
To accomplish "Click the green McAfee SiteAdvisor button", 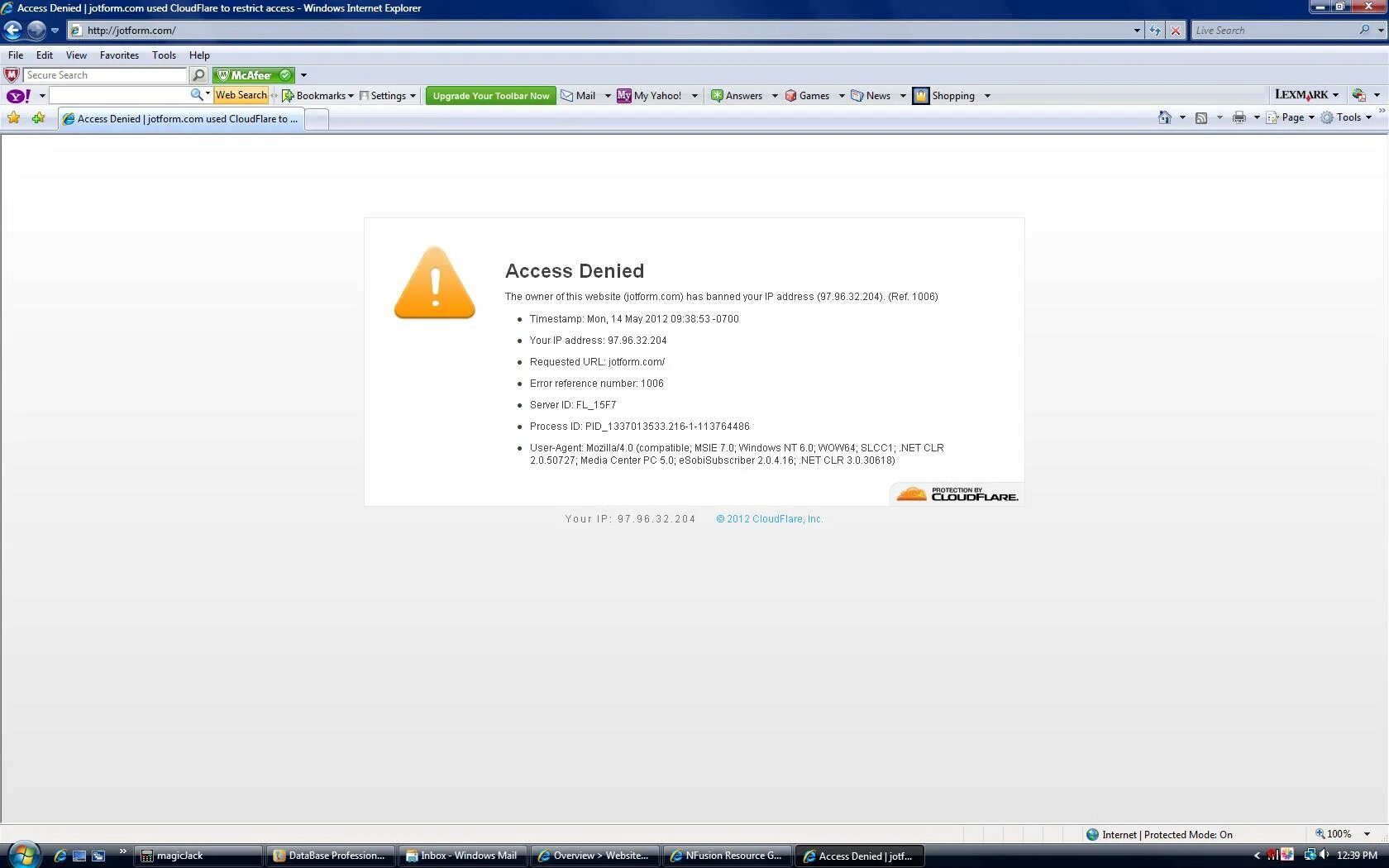I will click(x=253, y=75).
